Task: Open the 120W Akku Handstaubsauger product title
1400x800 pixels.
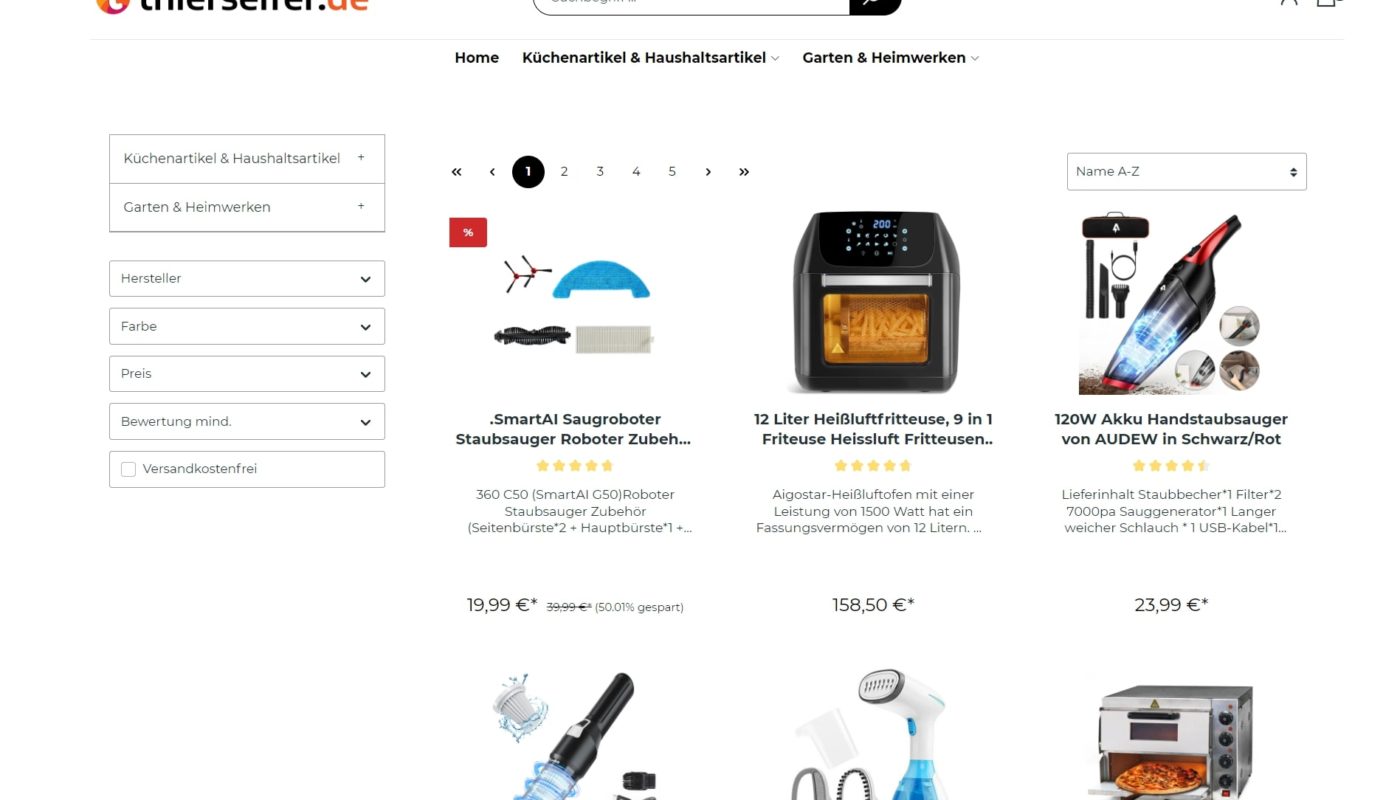Action: point(1171,429)
